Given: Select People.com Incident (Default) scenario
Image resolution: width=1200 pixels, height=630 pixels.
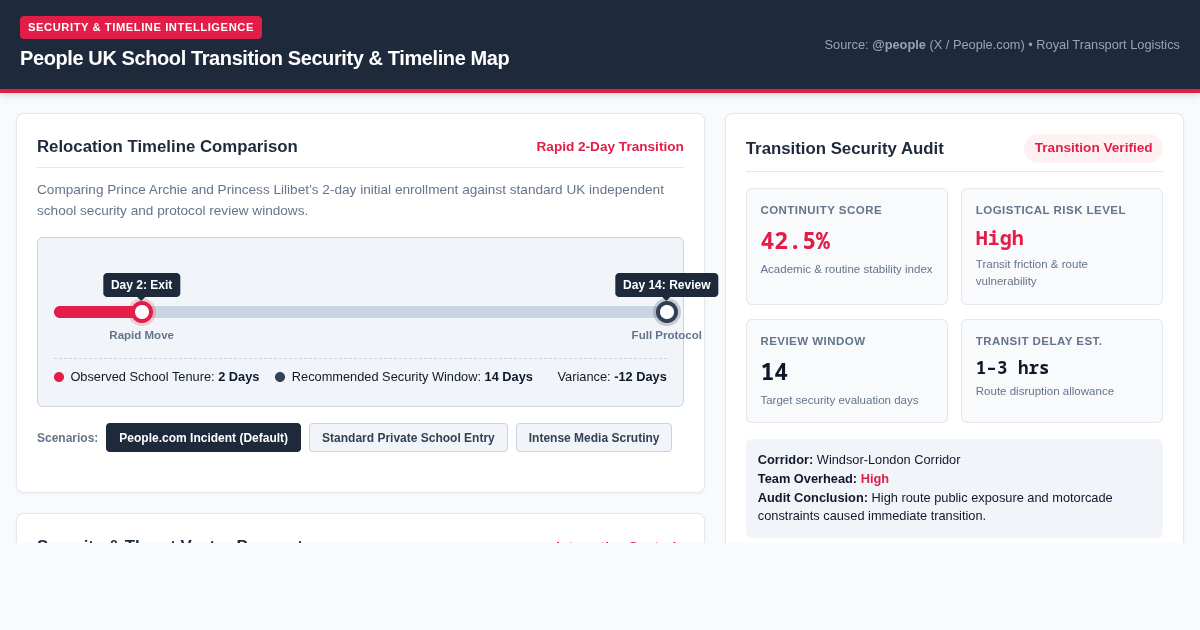Looking at the screenshot, I should tap(203, 437).
